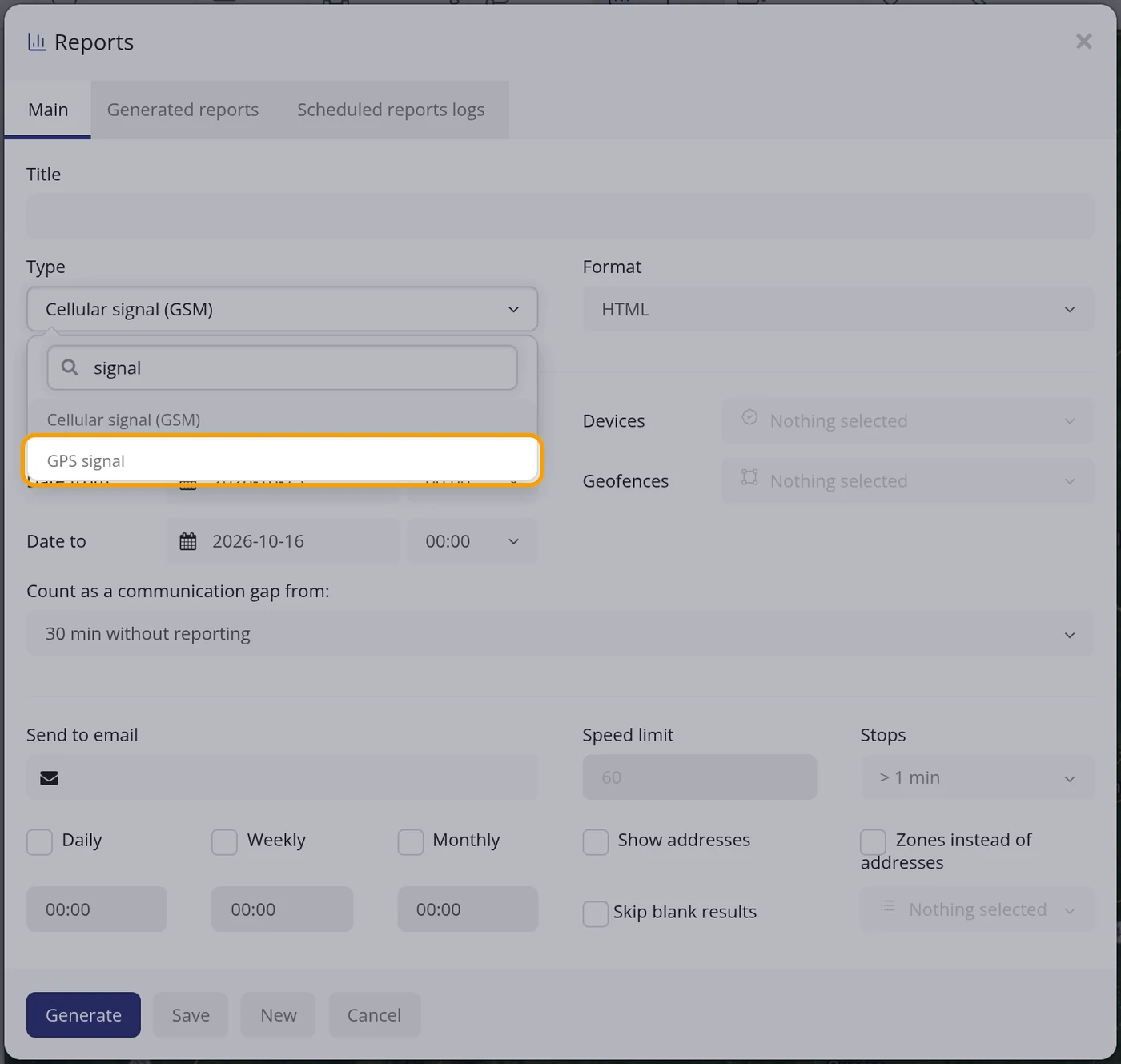This screenshot has height=1064, width=1121.
Task: Click the list icon in Zones dropdown
Action: (x=887, y=906)
